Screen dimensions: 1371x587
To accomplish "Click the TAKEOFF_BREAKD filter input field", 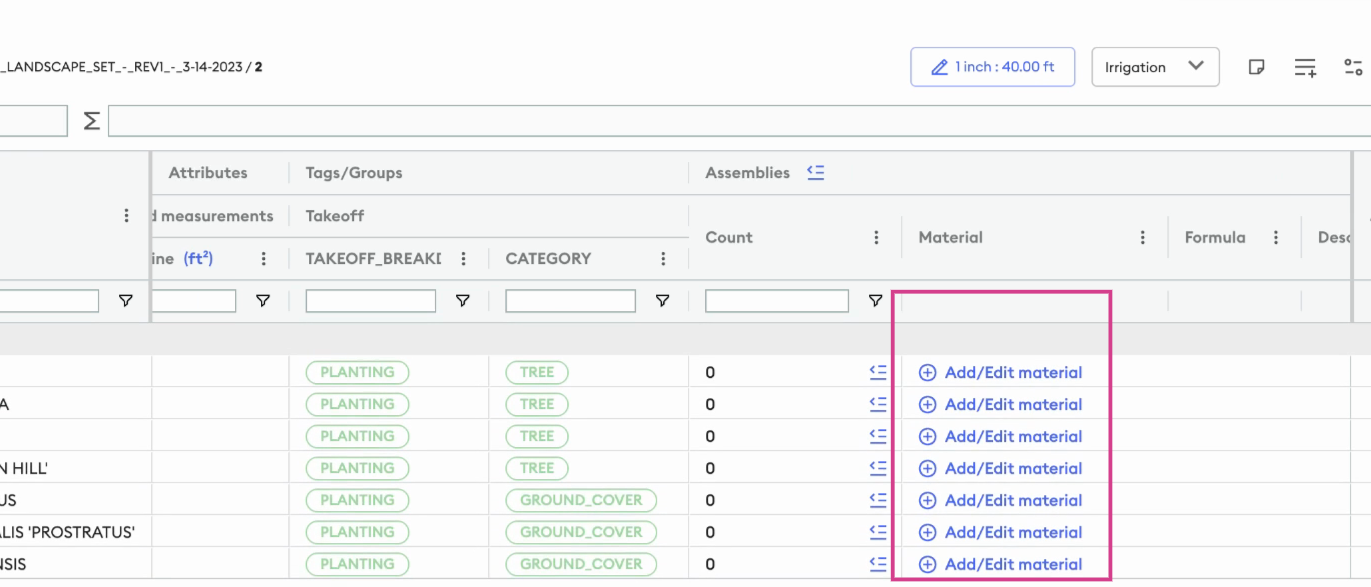I will (x=370, y=301).
